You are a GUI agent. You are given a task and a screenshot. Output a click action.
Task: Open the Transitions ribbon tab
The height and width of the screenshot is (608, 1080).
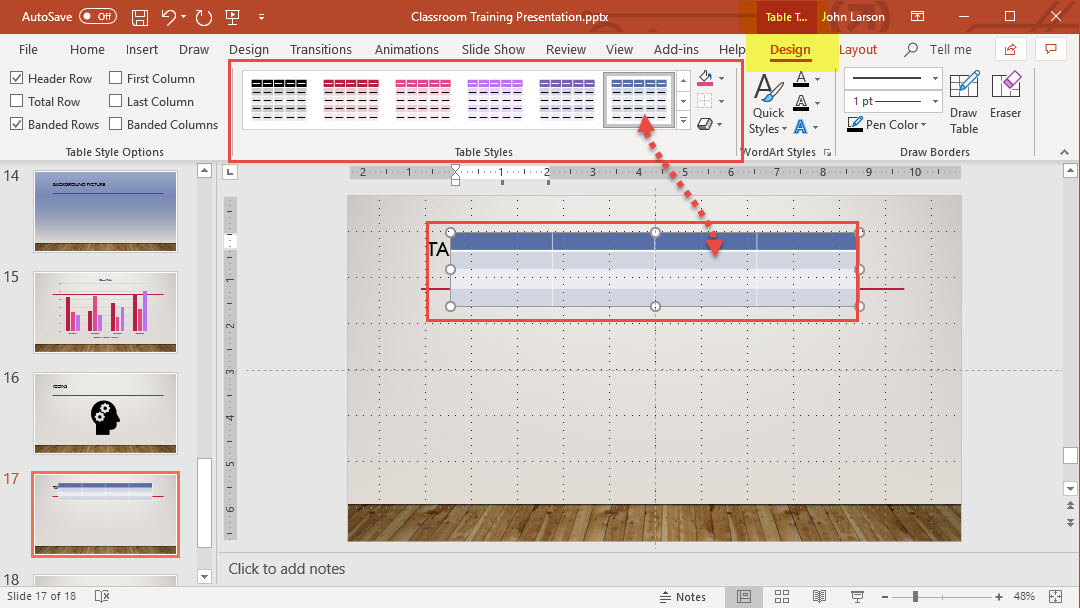click(x=320, y=49)
